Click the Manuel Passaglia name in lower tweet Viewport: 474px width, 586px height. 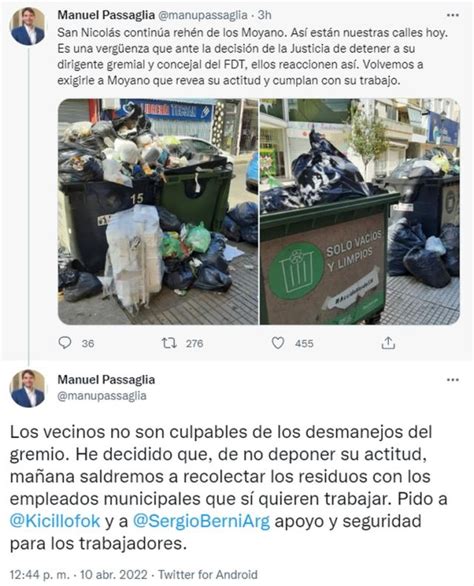106,380
